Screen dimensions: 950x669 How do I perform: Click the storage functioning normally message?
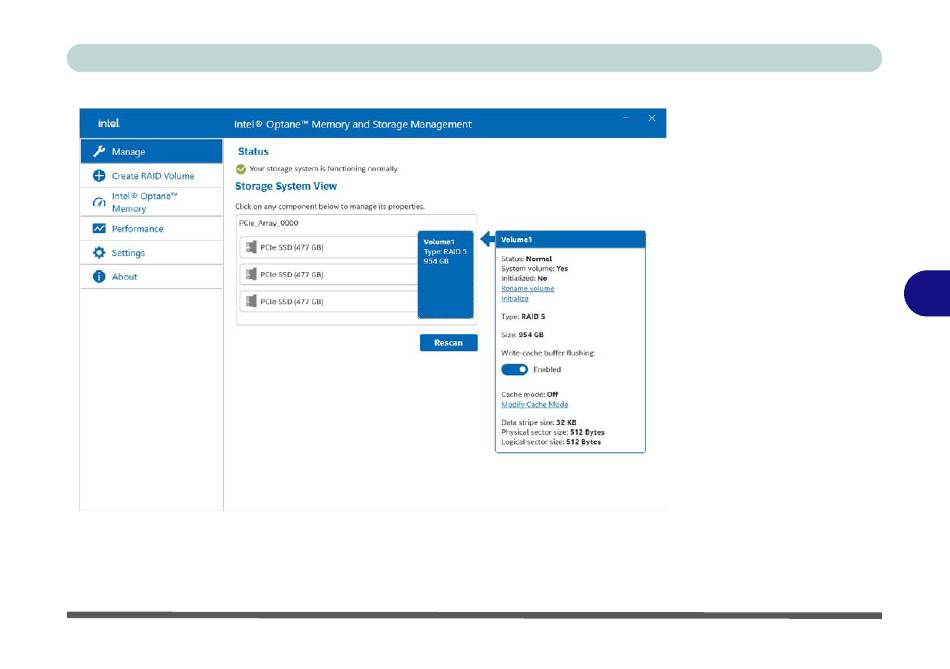point(324,169)
